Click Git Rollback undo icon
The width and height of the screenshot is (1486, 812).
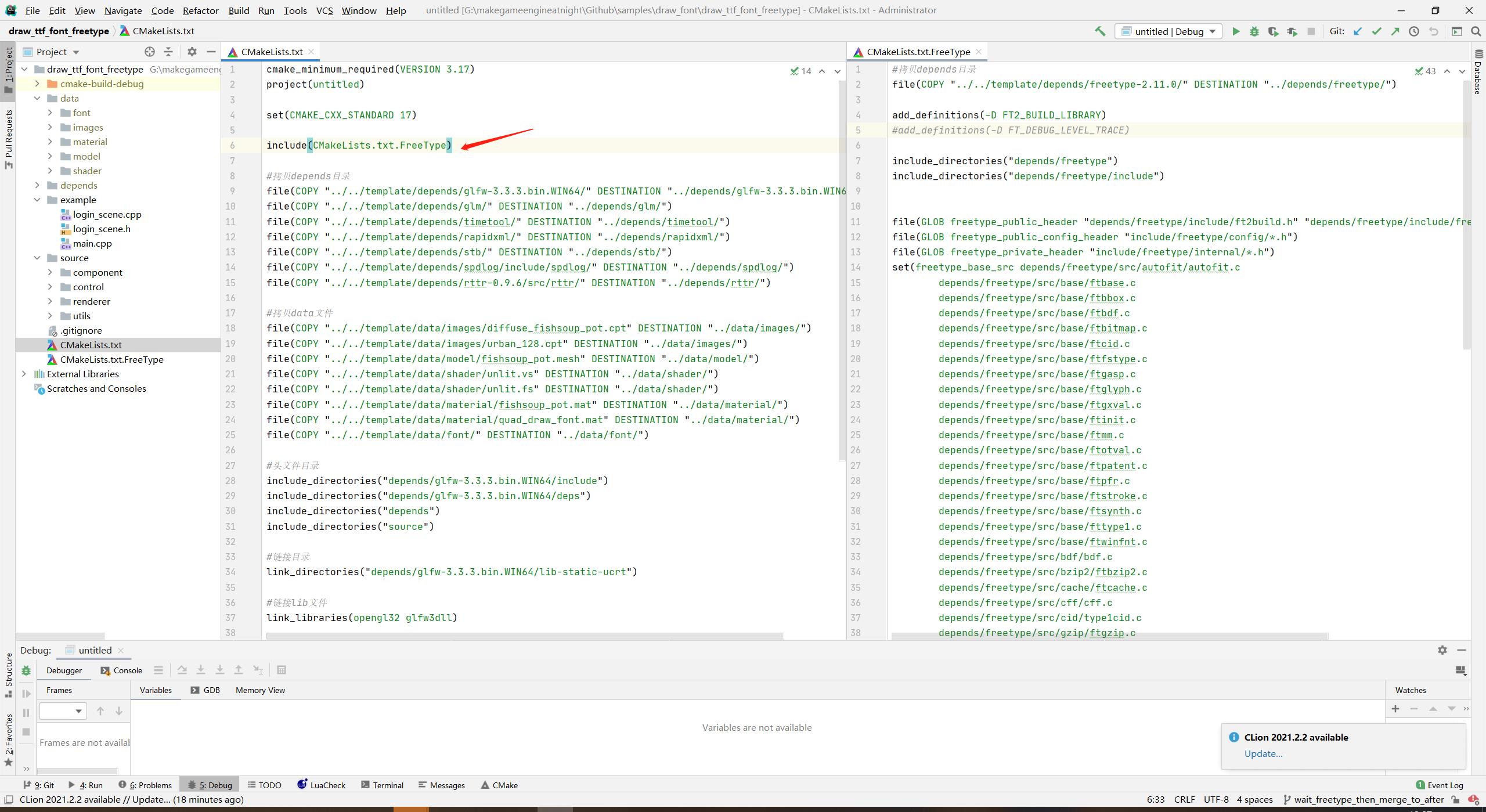(x=1433, y=31)
